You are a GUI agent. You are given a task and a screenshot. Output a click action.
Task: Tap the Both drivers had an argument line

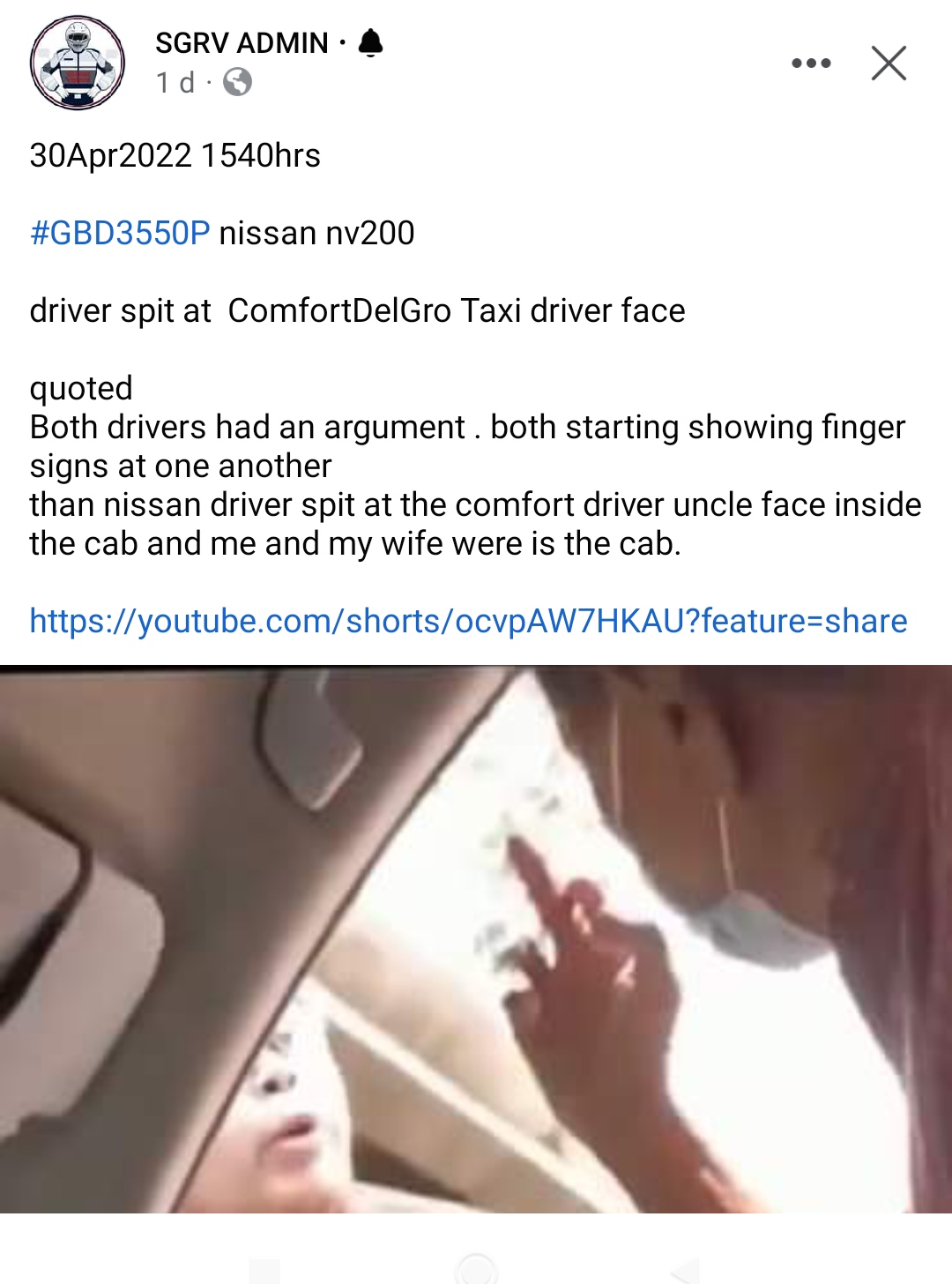[467, 427]
